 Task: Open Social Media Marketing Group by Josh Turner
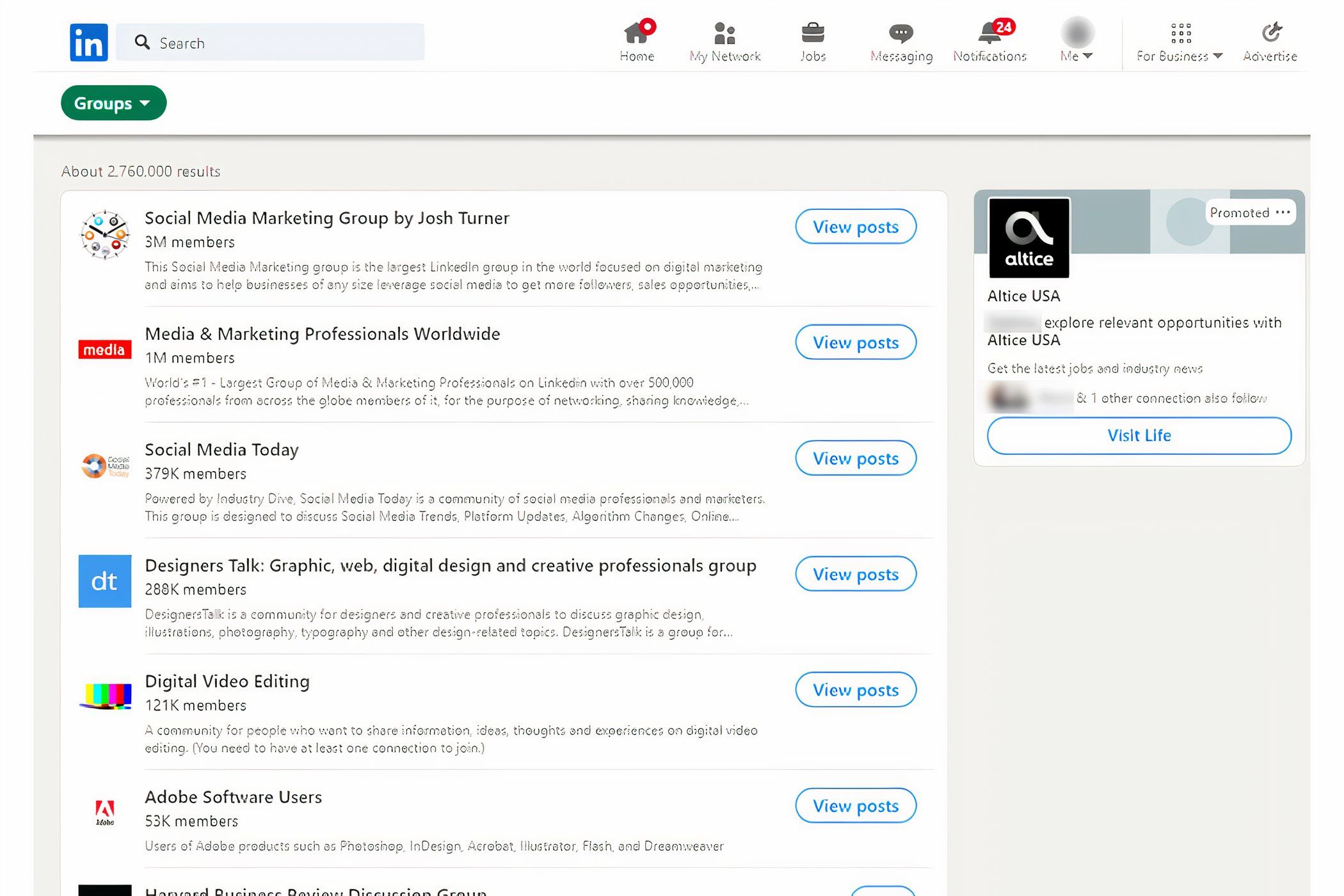point(327,218)
